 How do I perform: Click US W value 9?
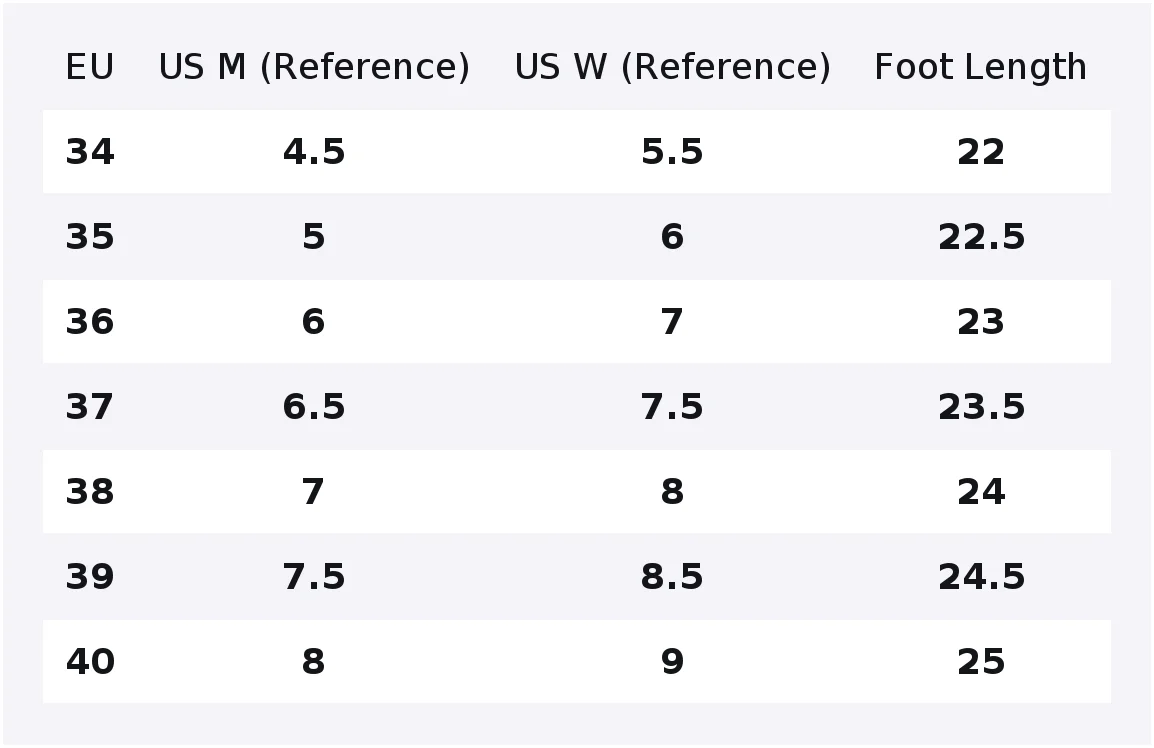(673, 662)
